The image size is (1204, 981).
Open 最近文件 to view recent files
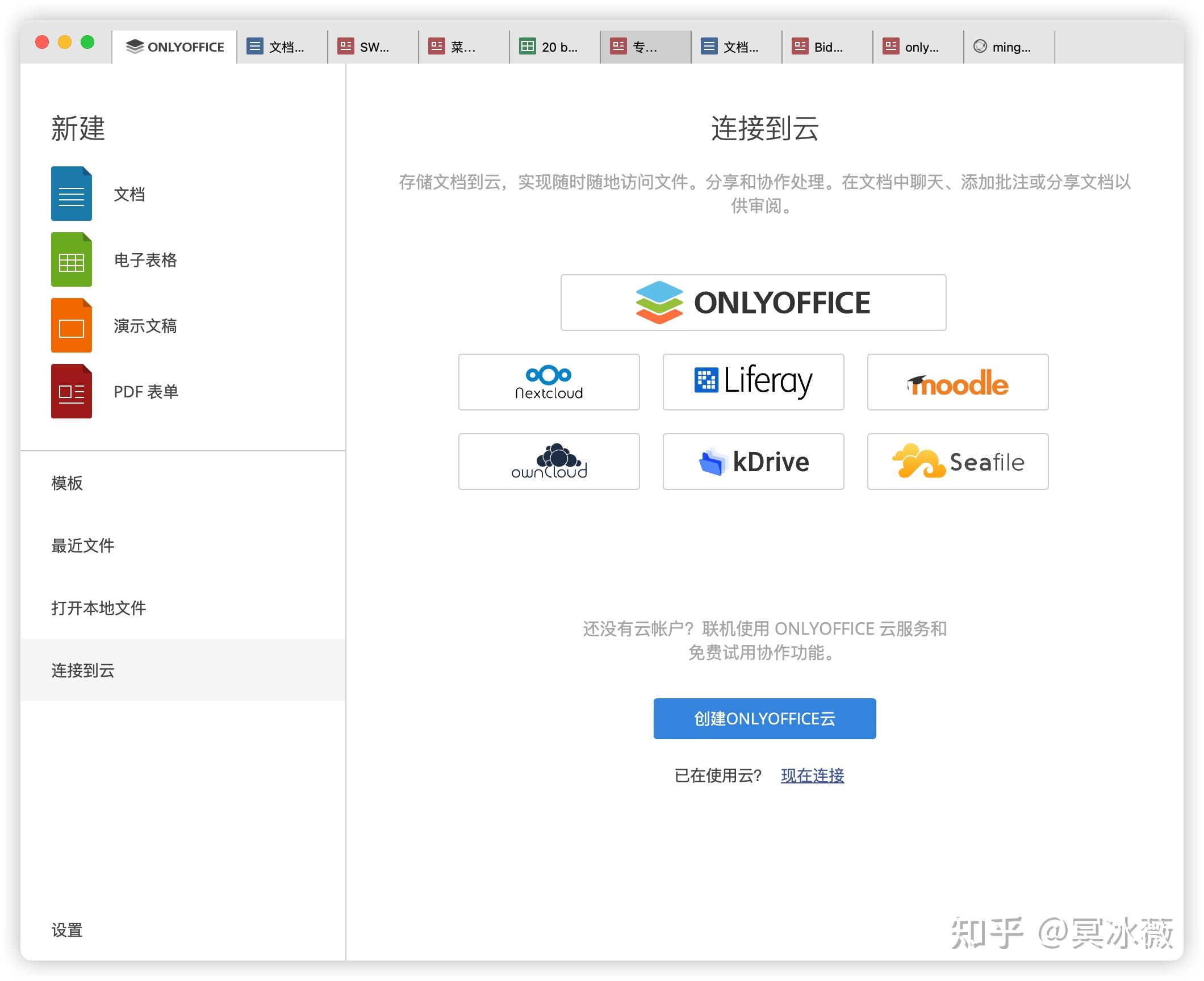tap(83, 546)
